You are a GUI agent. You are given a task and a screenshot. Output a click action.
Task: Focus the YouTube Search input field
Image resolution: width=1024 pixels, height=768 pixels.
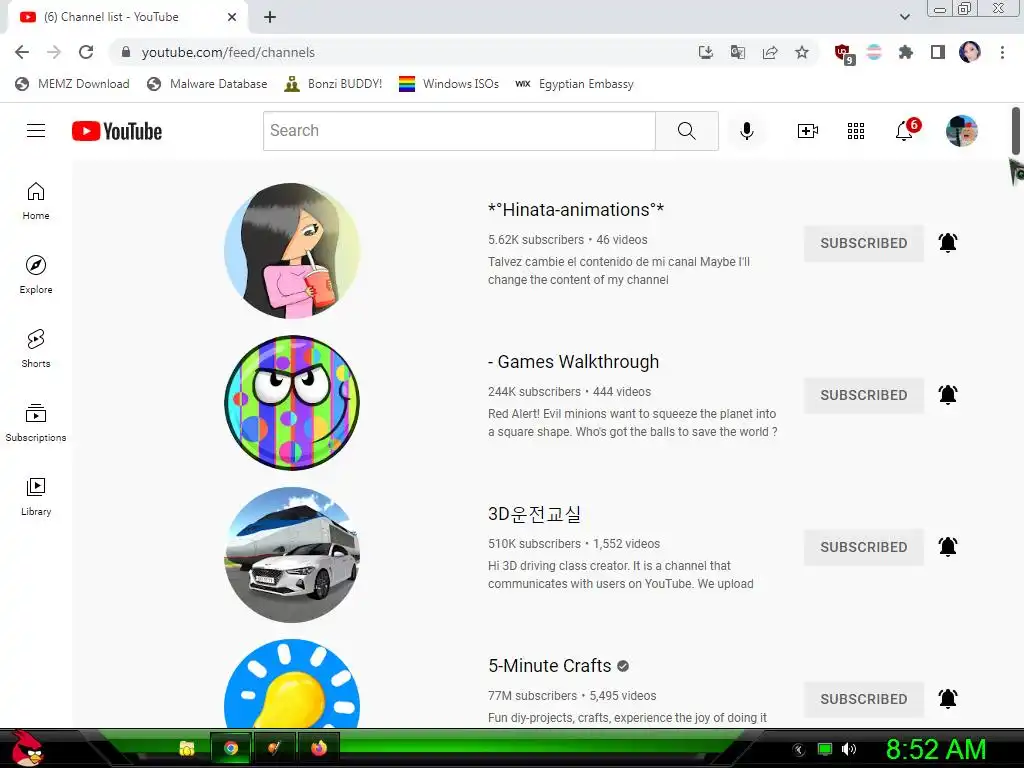459,131
